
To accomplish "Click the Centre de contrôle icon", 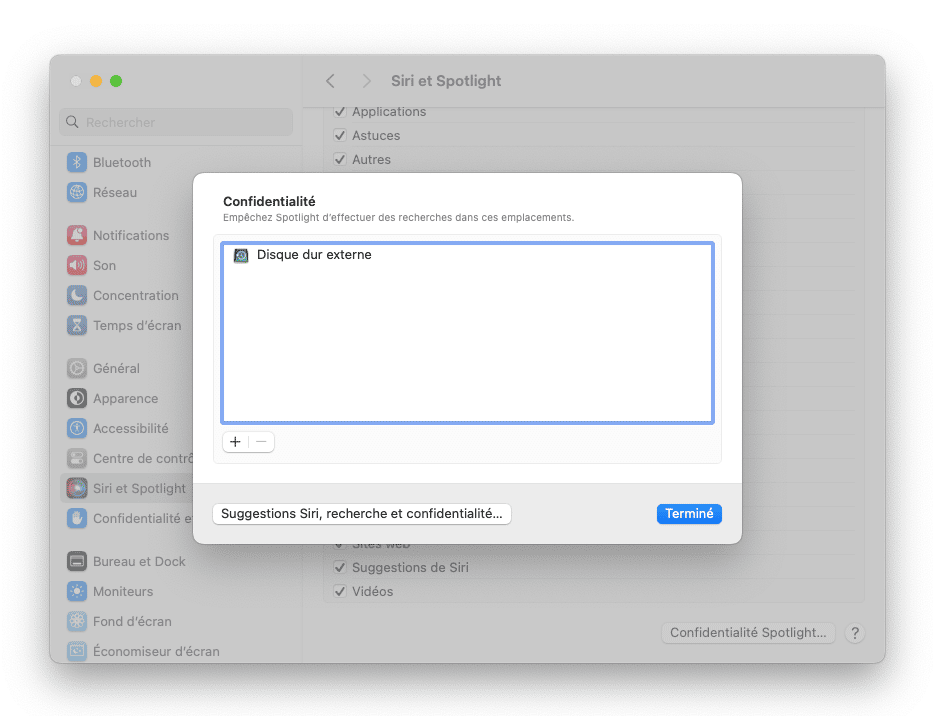I will pos(77,458).
